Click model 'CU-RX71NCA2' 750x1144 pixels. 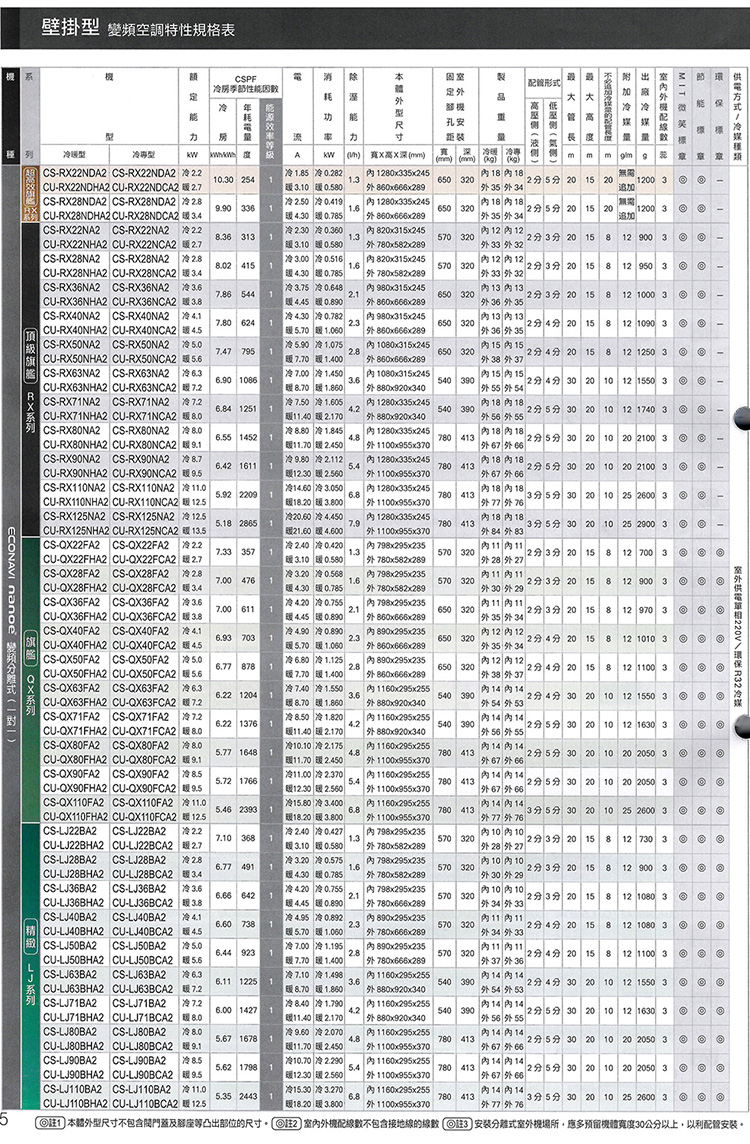coord(142,416)
